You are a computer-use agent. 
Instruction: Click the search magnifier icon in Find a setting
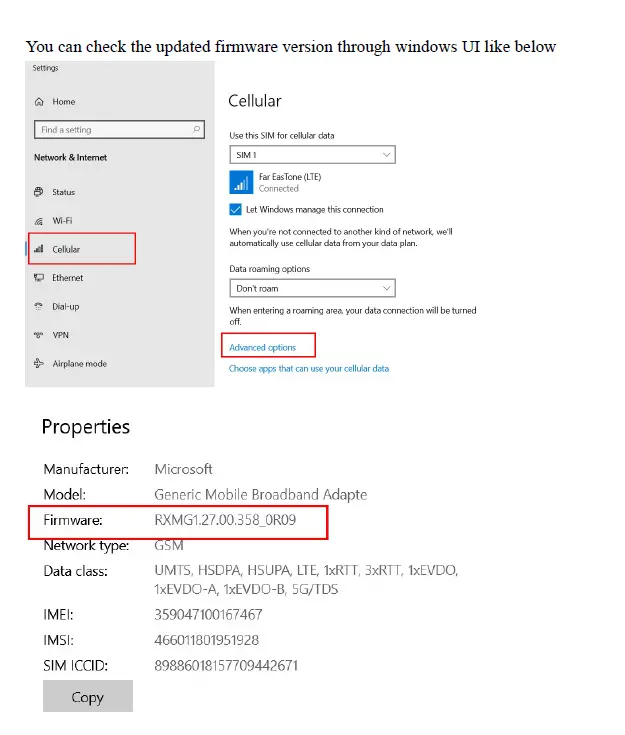point(196,129)
